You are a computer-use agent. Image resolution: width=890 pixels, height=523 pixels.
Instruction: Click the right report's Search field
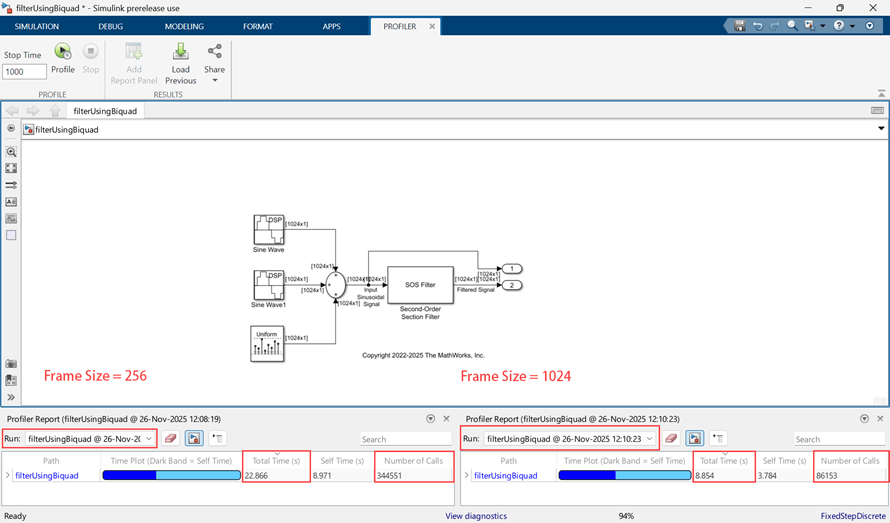[x=839, y=439]
